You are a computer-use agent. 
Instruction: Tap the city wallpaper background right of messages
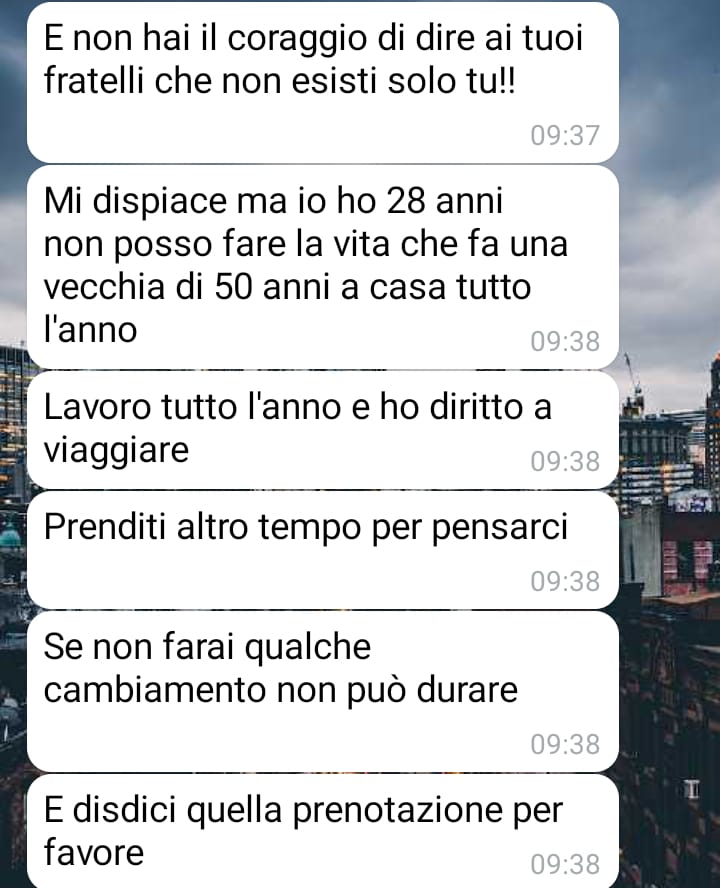(x=670, y=453)
